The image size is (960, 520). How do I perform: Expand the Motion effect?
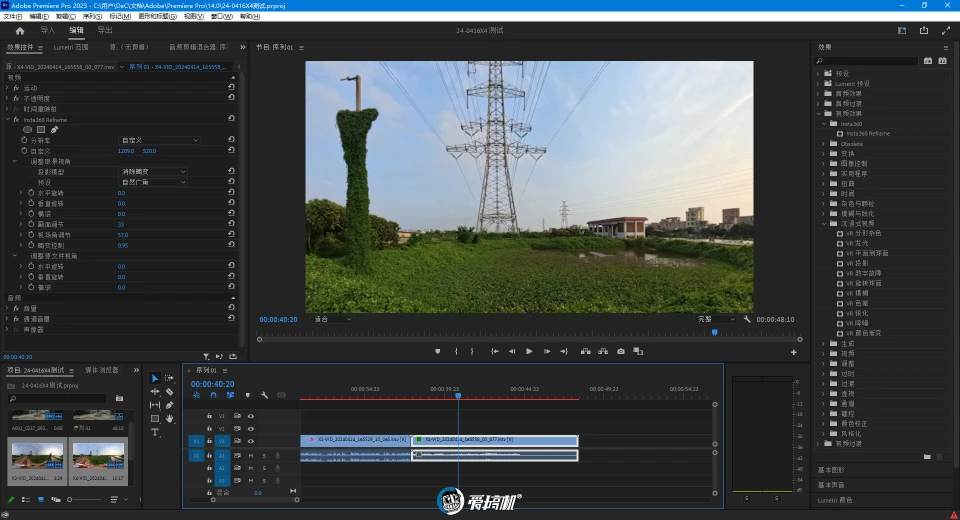[x=8, y=88]
